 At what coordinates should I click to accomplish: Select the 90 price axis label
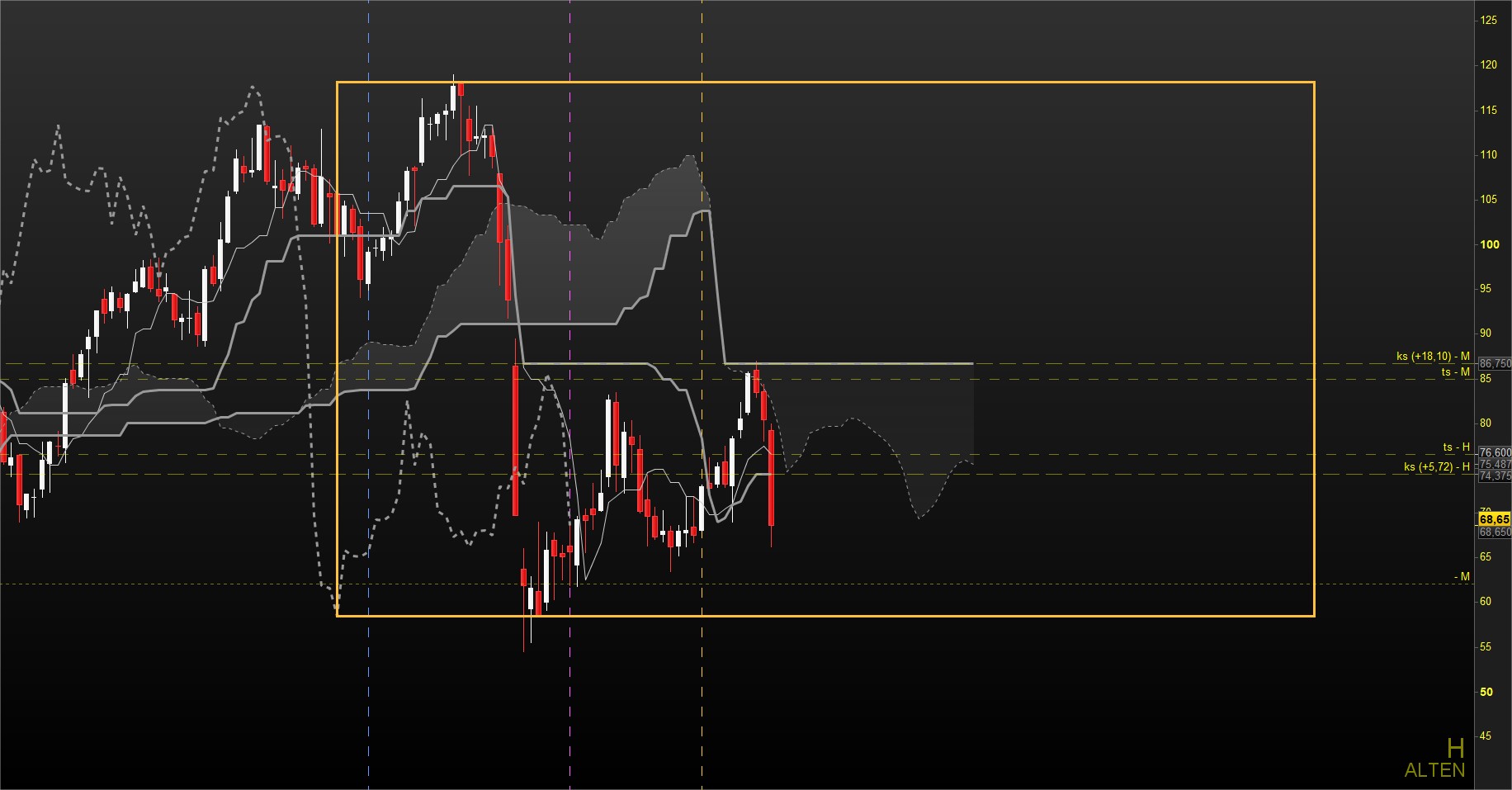pos(1486,334)
